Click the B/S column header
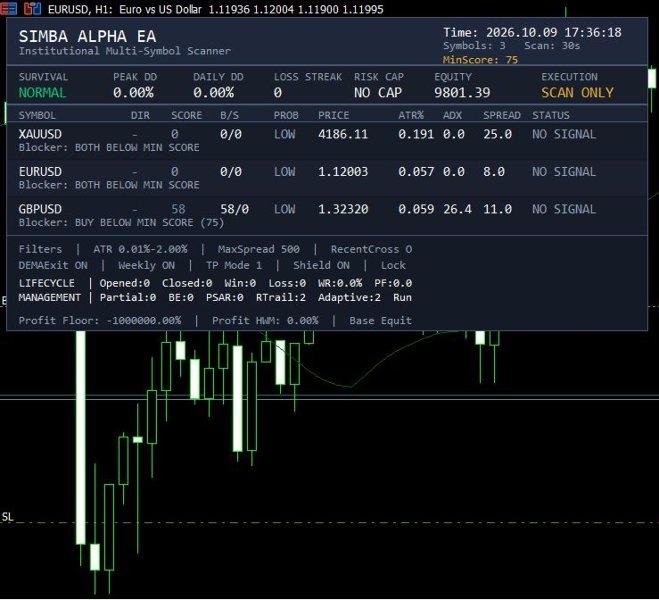659x600 pixels. [229, 116]
